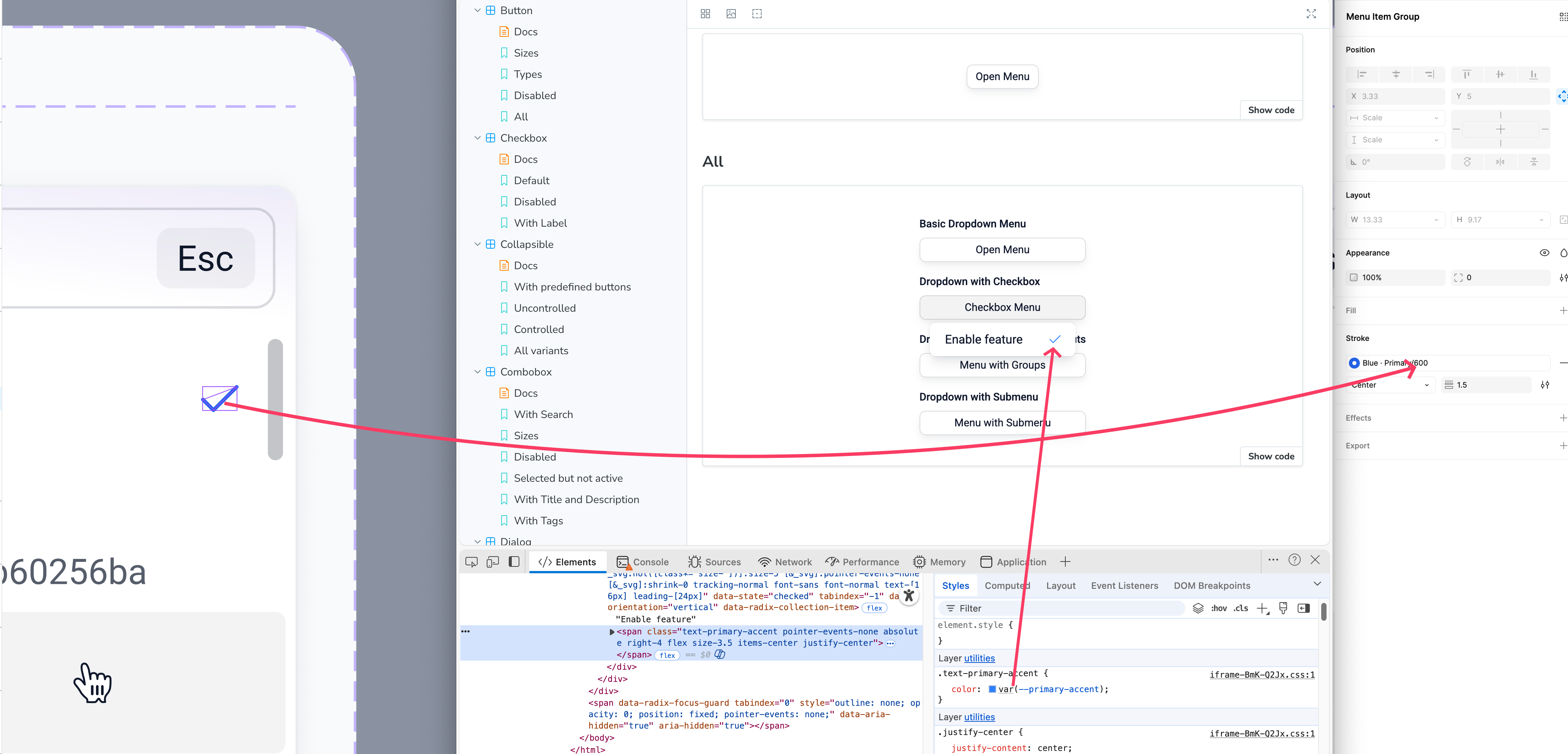
Task: Add a fill with the Fill plus
Action: (x=1563, y=310)
